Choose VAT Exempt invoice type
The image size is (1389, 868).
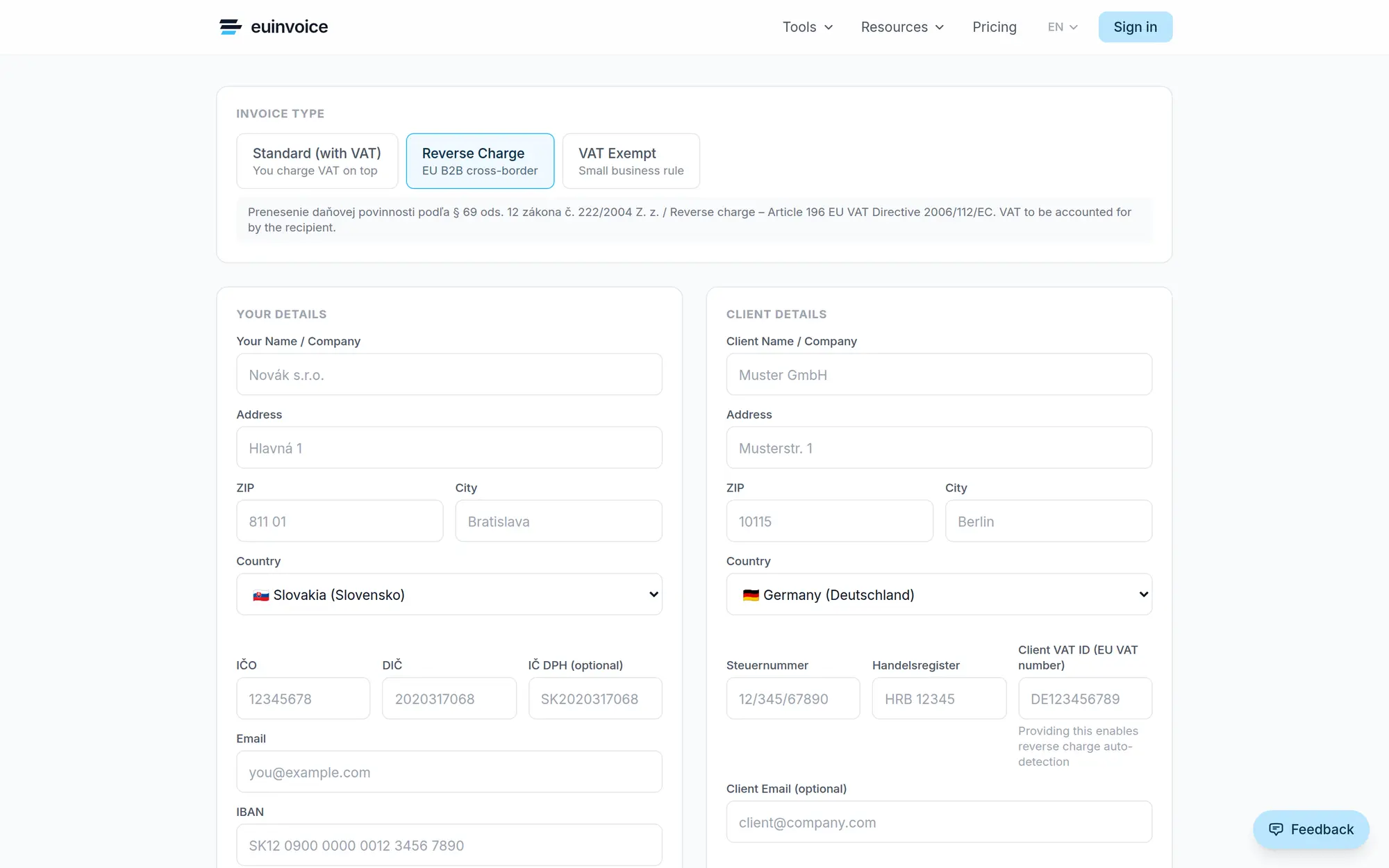tap(631, 161)
